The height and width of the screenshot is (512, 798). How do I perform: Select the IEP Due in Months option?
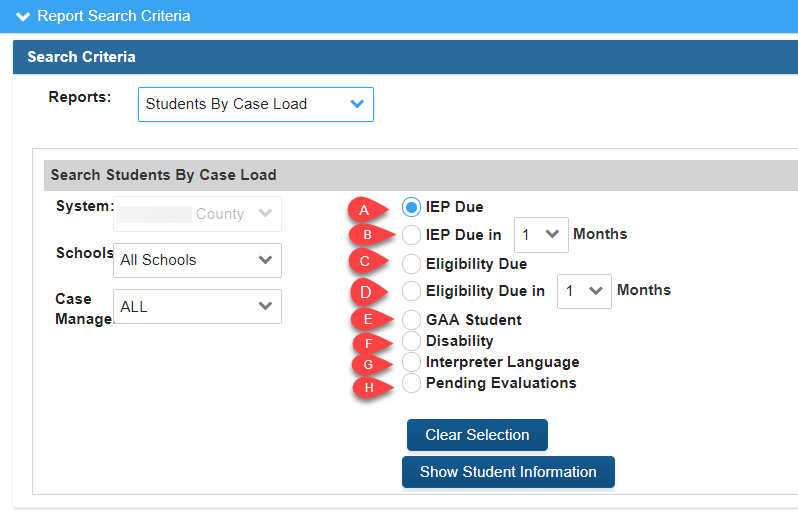pos(411,236)
